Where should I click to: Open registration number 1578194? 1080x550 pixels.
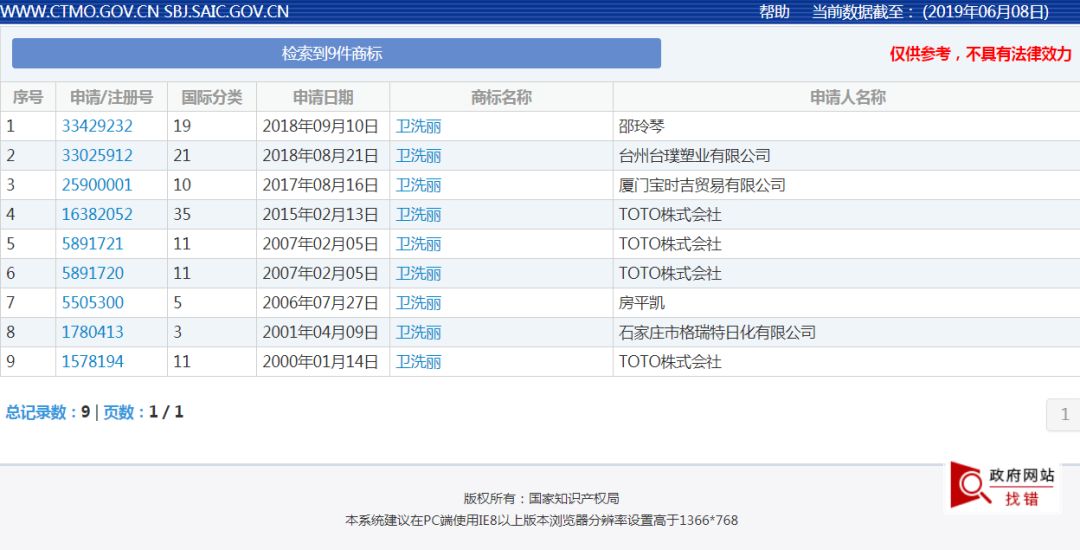[93, 361]
